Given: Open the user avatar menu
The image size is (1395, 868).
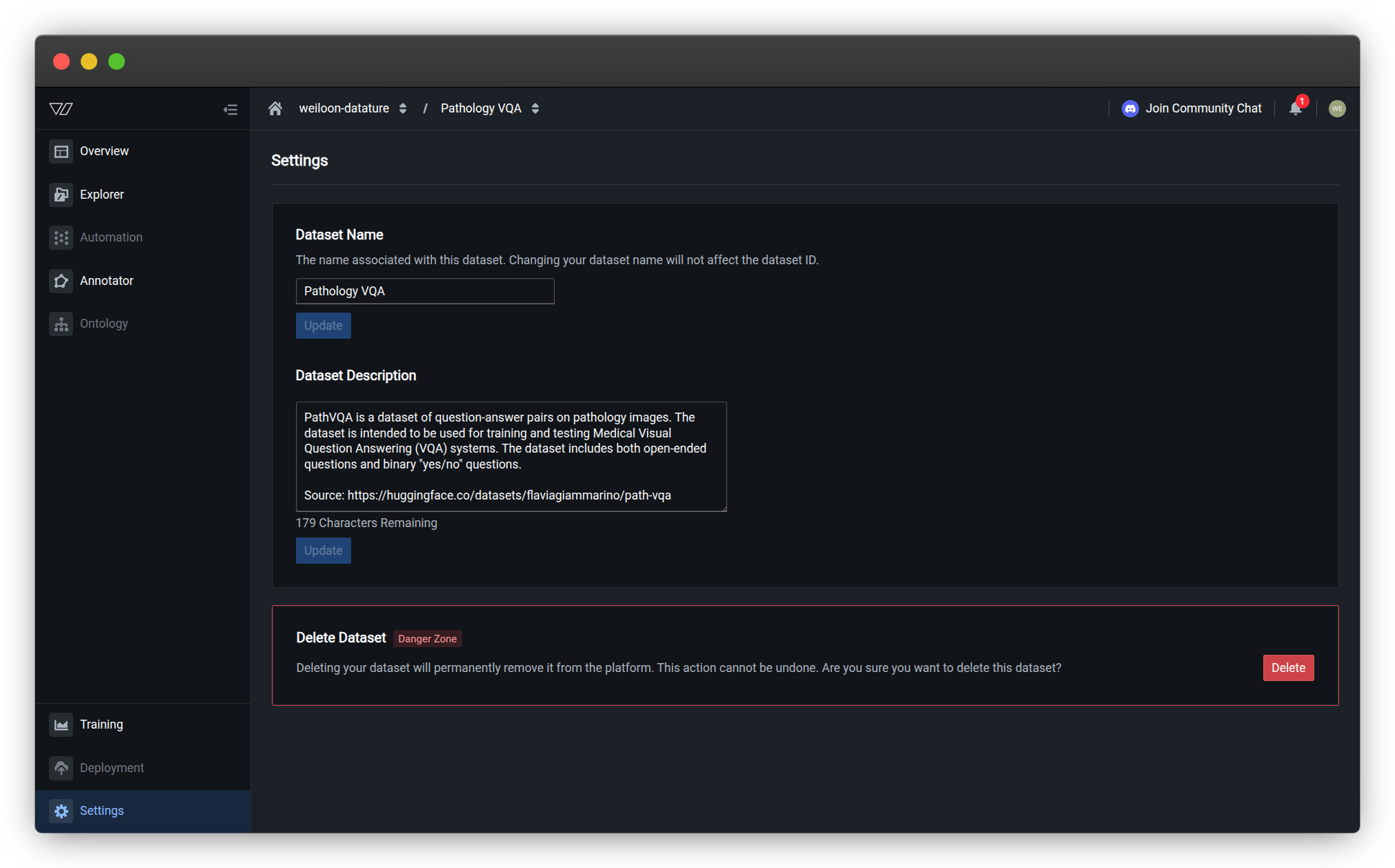Looking at the screenshot, I should (x=1336, y=108).
